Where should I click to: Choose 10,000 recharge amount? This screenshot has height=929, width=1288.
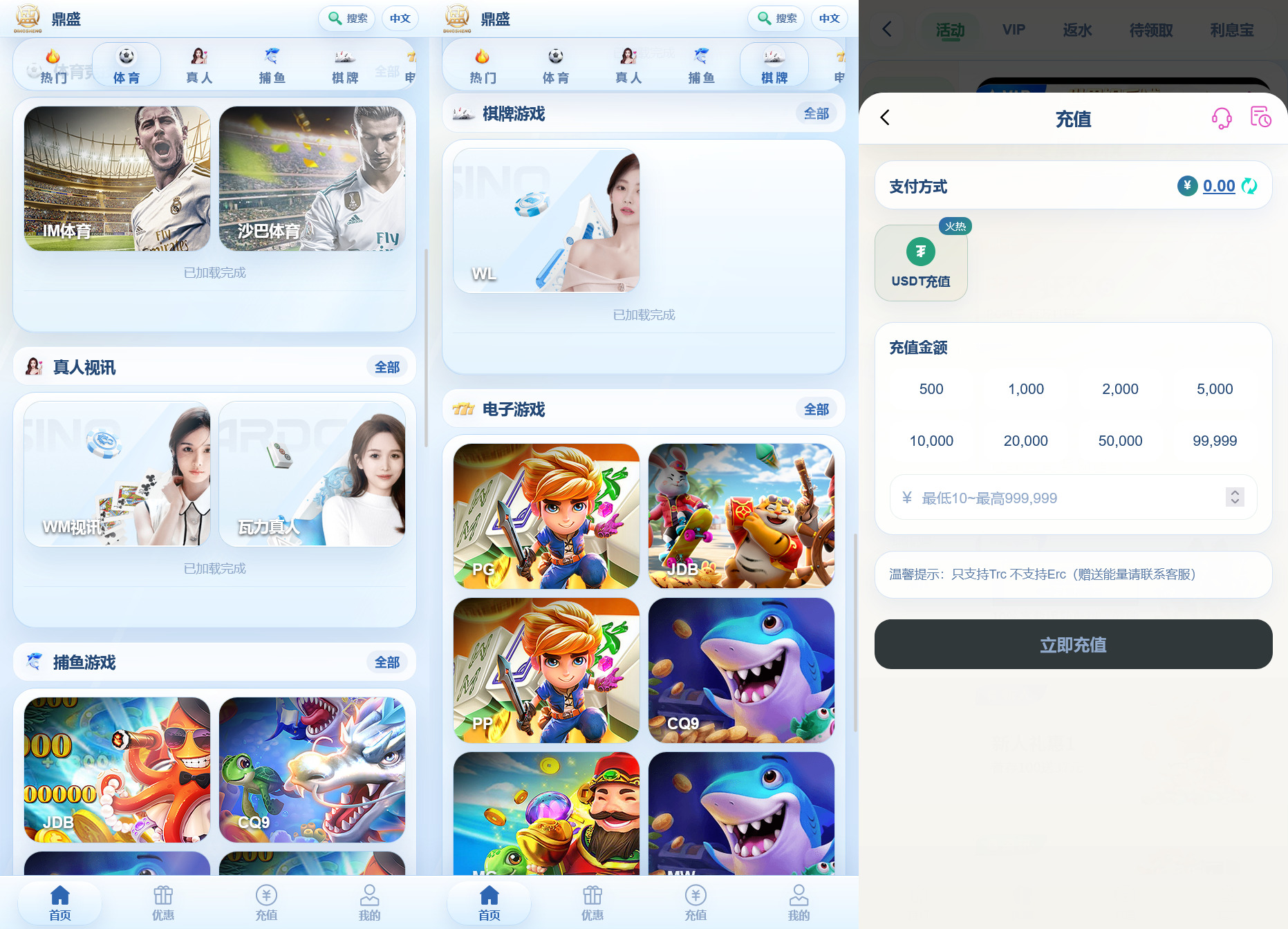coord(931,441)
